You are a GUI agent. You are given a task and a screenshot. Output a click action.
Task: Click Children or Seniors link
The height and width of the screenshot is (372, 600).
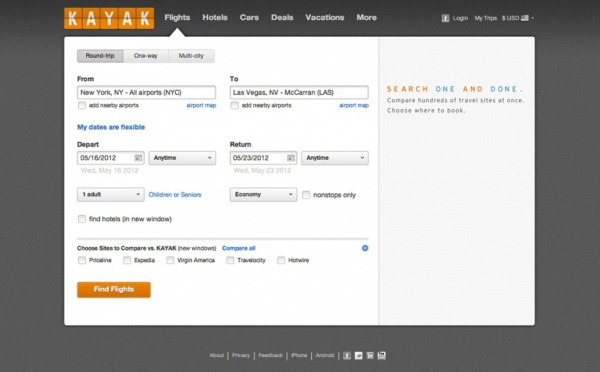point(175,195)
